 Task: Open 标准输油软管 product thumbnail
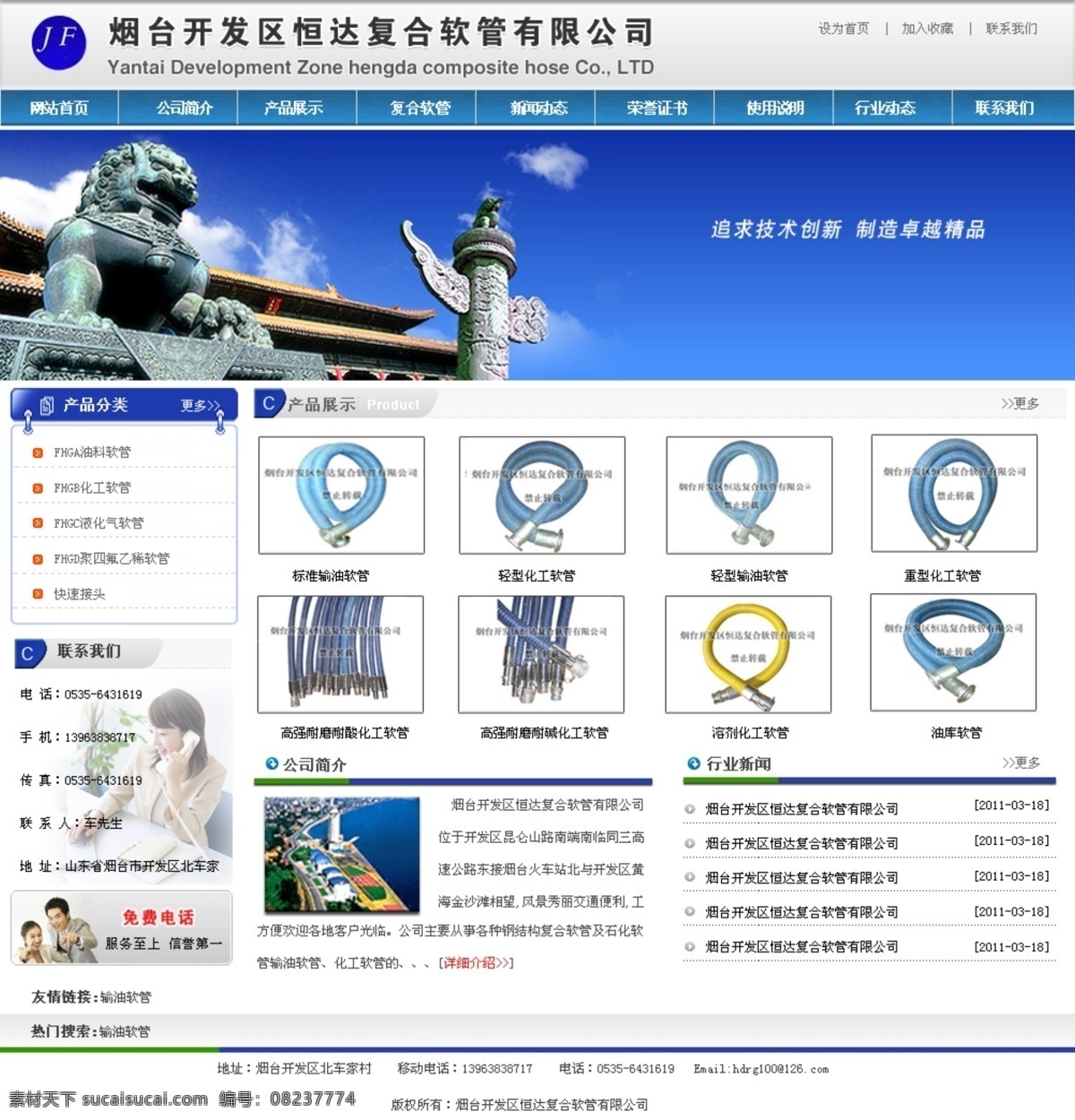[x=341, y=495]
